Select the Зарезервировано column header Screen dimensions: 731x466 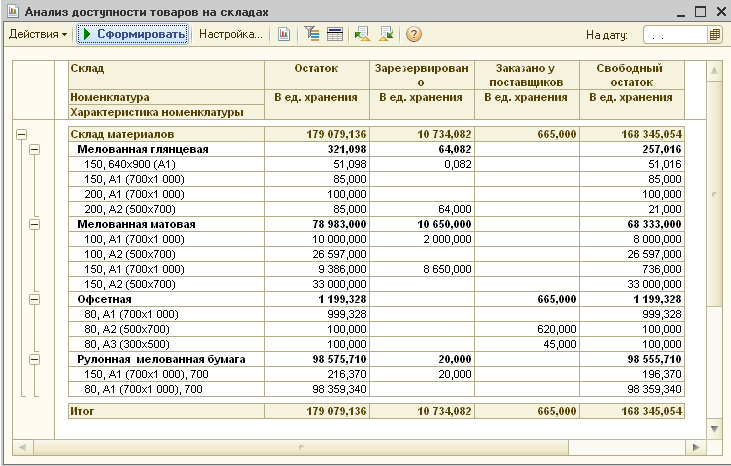tap(422, 75)
